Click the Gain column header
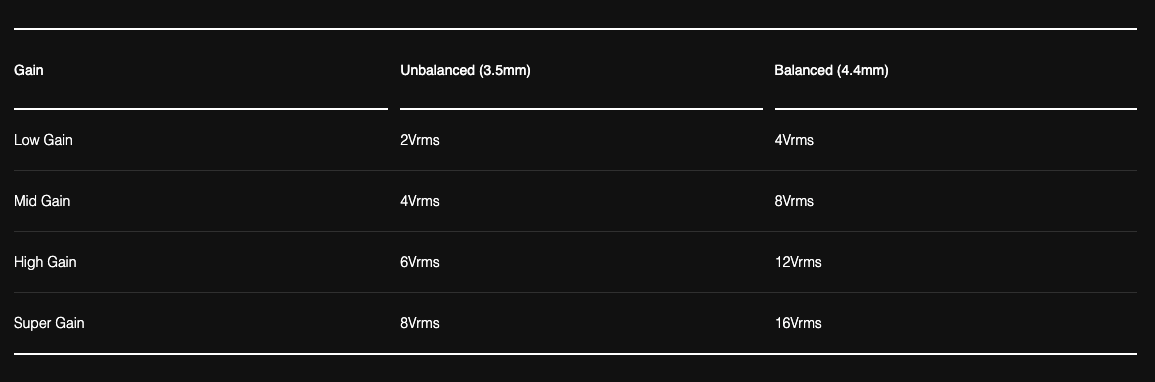The height and width of the screenshot is (382, 1155). click(29, 71)
